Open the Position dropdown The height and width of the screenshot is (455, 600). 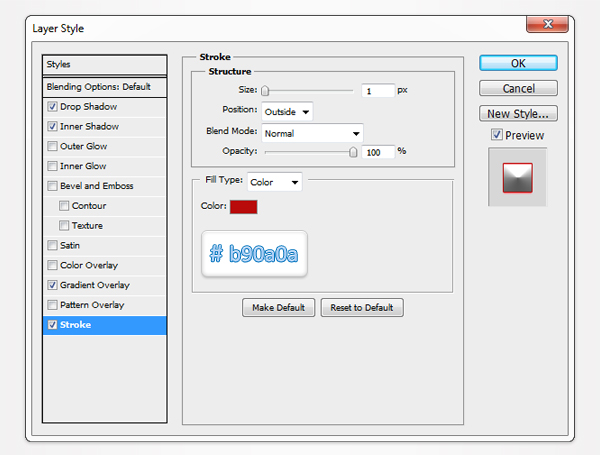287,111
